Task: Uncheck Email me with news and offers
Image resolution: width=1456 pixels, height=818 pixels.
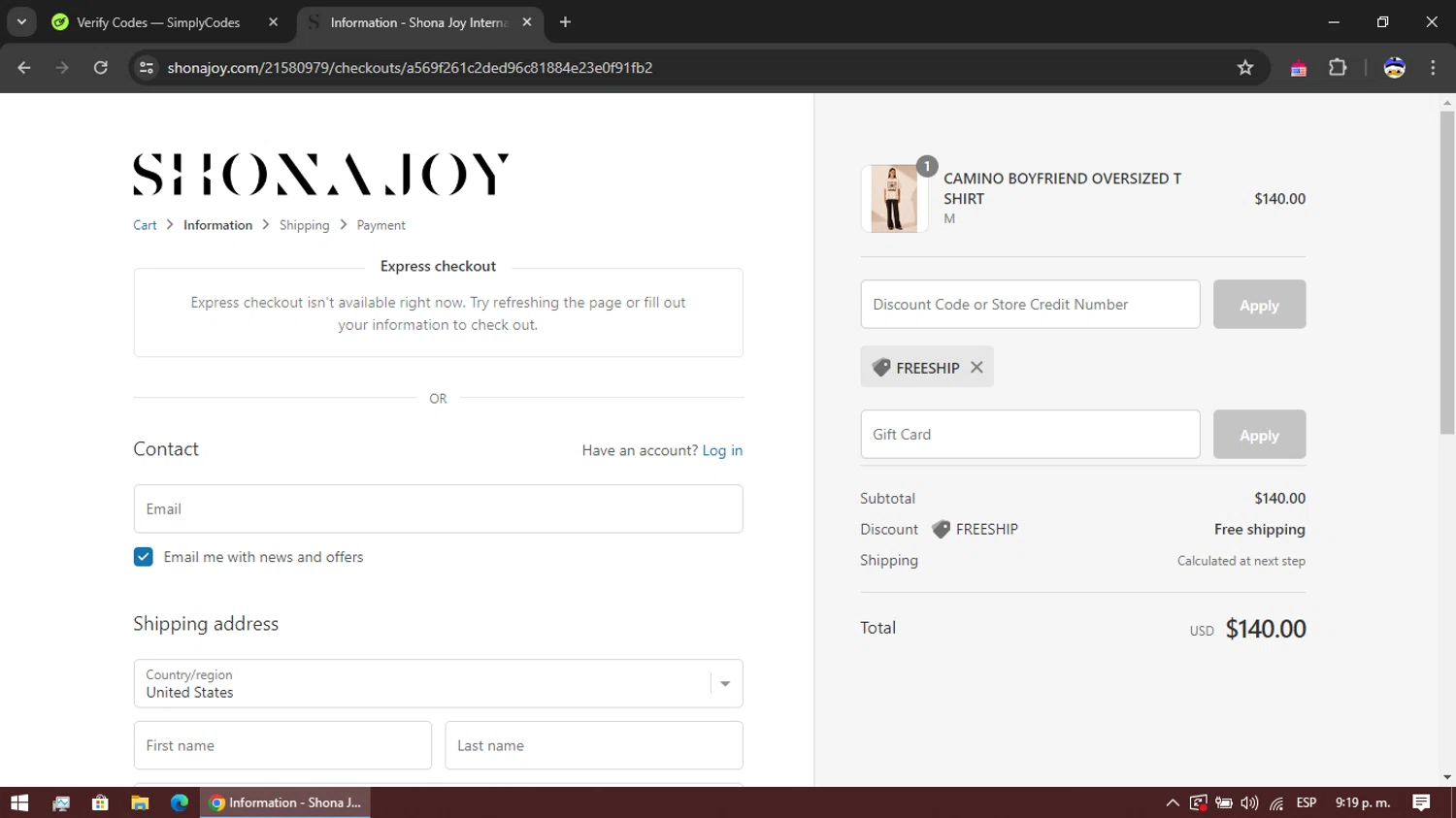Action: 143,557
